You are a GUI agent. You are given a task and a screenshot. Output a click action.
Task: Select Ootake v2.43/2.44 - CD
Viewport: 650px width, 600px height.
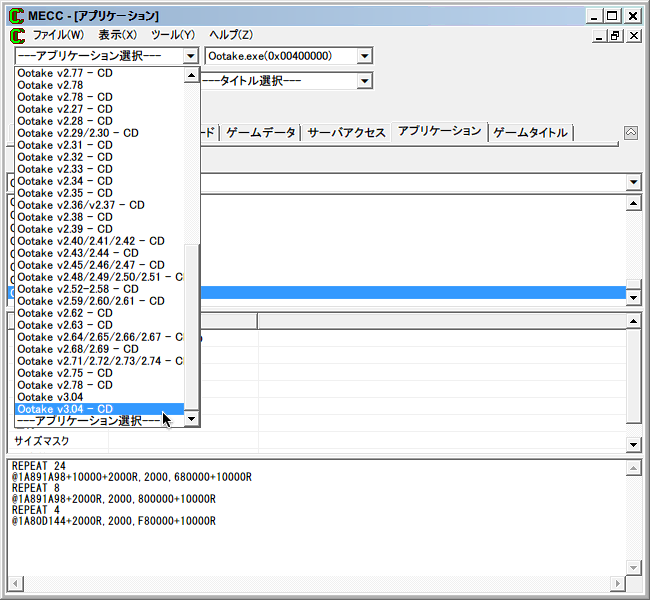coord(99,253)
